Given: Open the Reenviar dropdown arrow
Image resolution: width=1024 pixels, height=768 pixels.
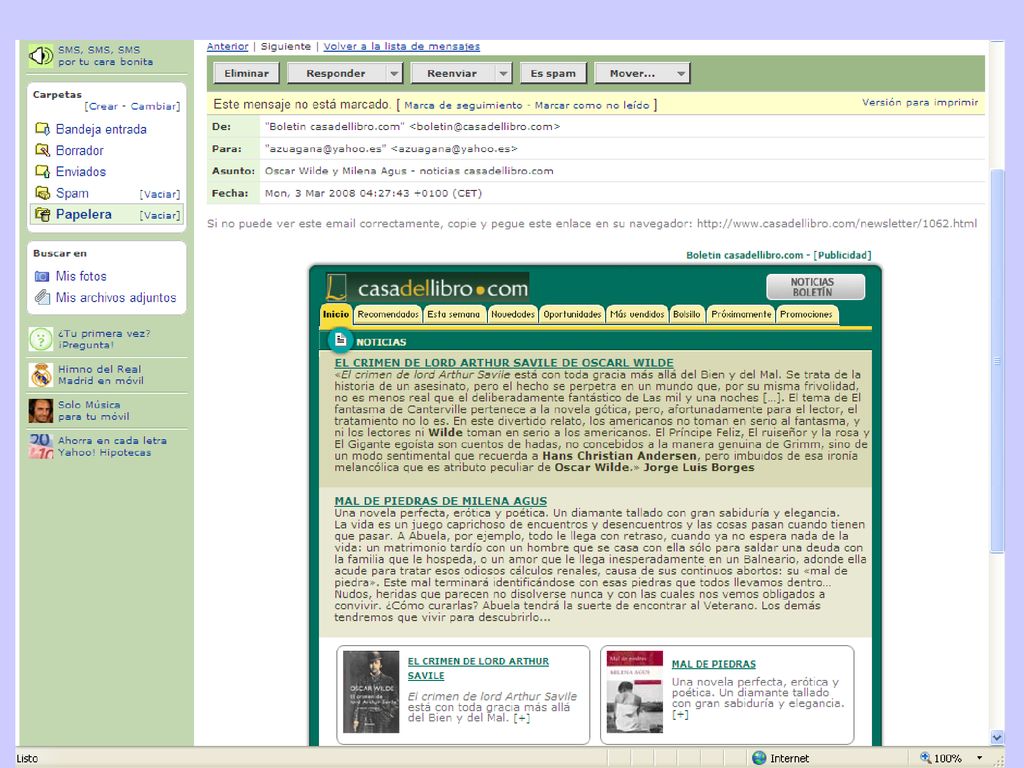Looking at the screenshot, I should [503, 73].
